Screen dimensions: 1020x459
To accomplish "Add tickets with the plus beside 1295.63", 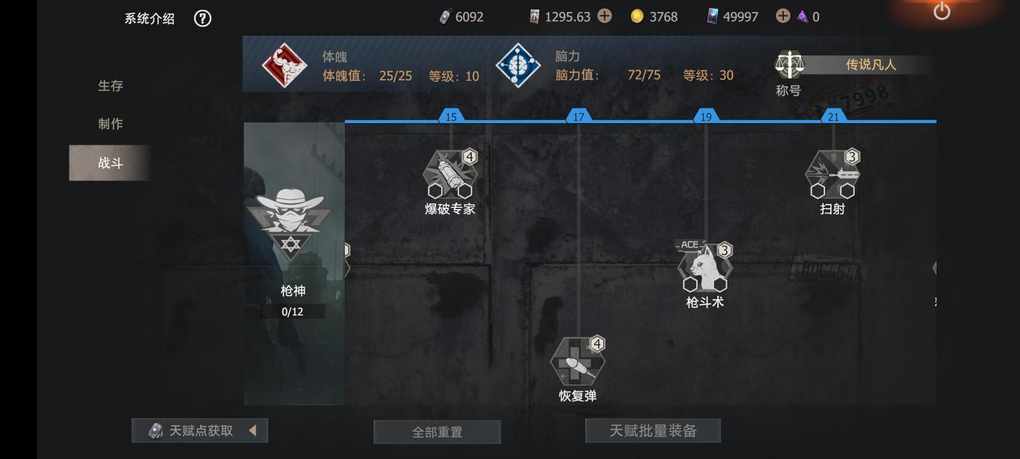I will [604, 16].
